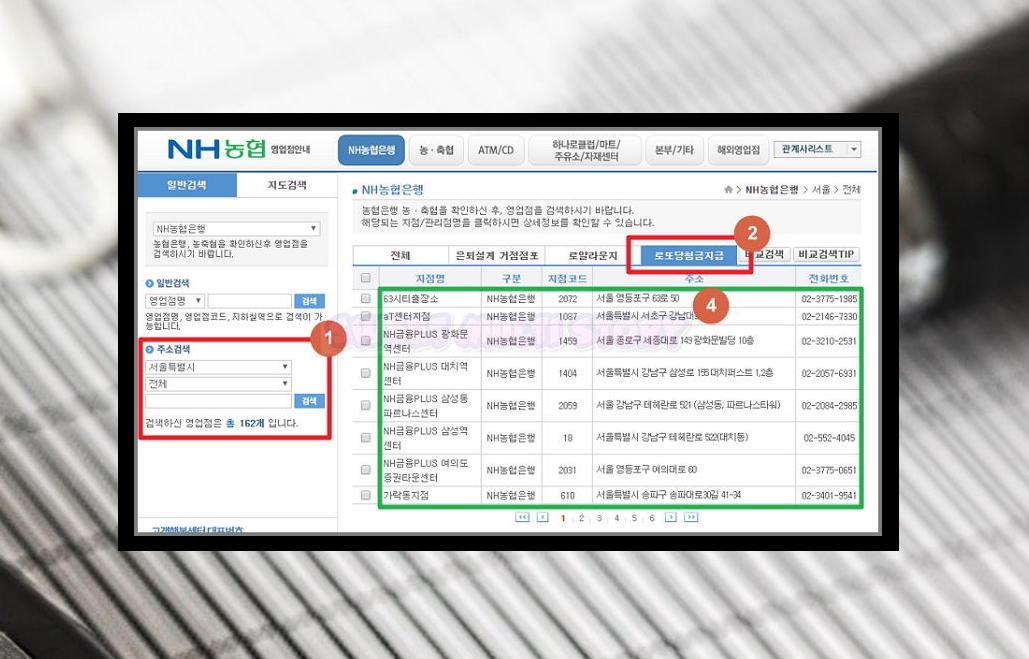This screenshot has height=659, width=1029.
Task: Click the NH농협 logo
Action: coord(217,149)
